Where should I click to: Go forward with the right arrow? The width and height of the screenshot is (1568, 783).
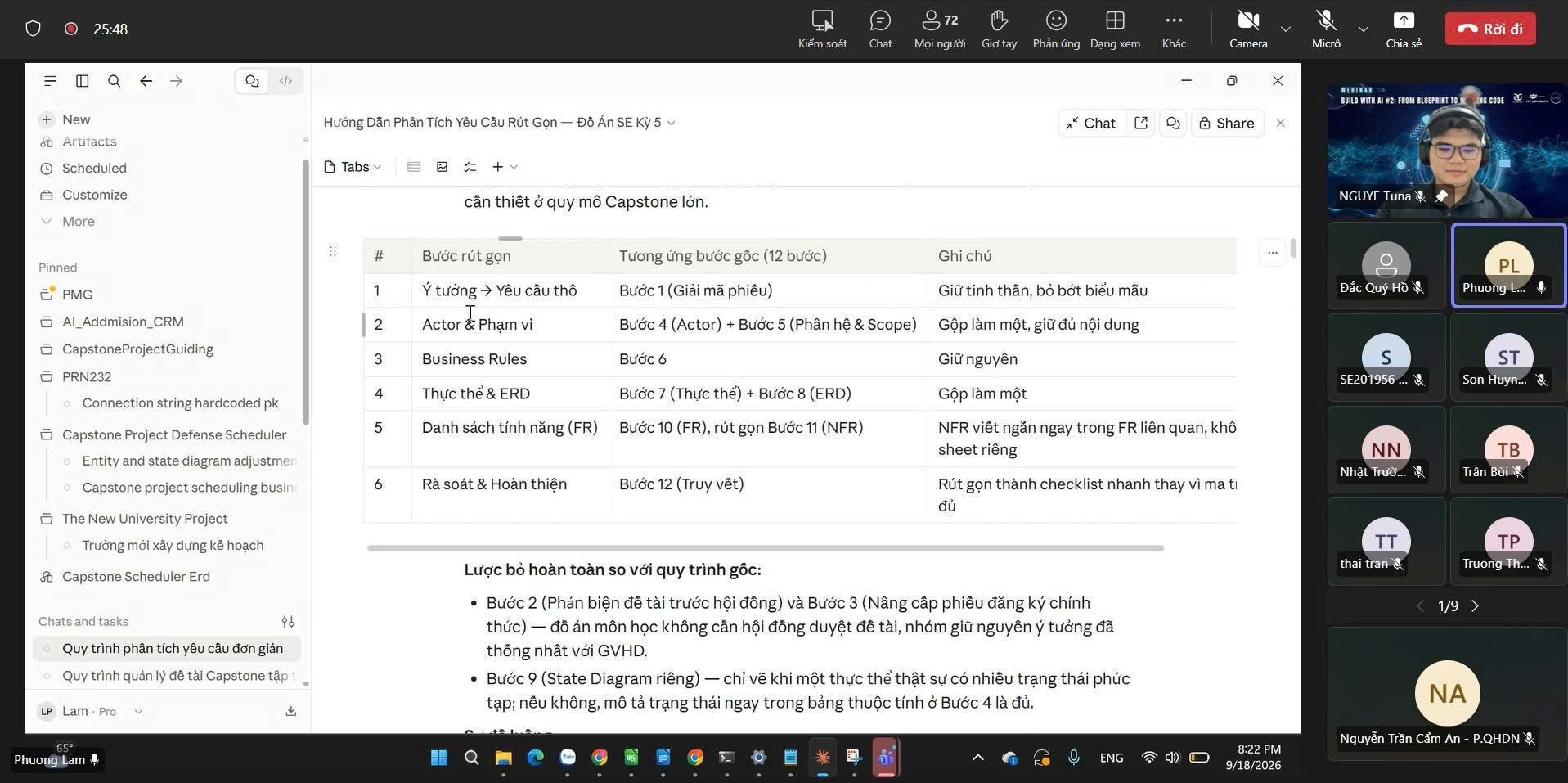point(176,81)
